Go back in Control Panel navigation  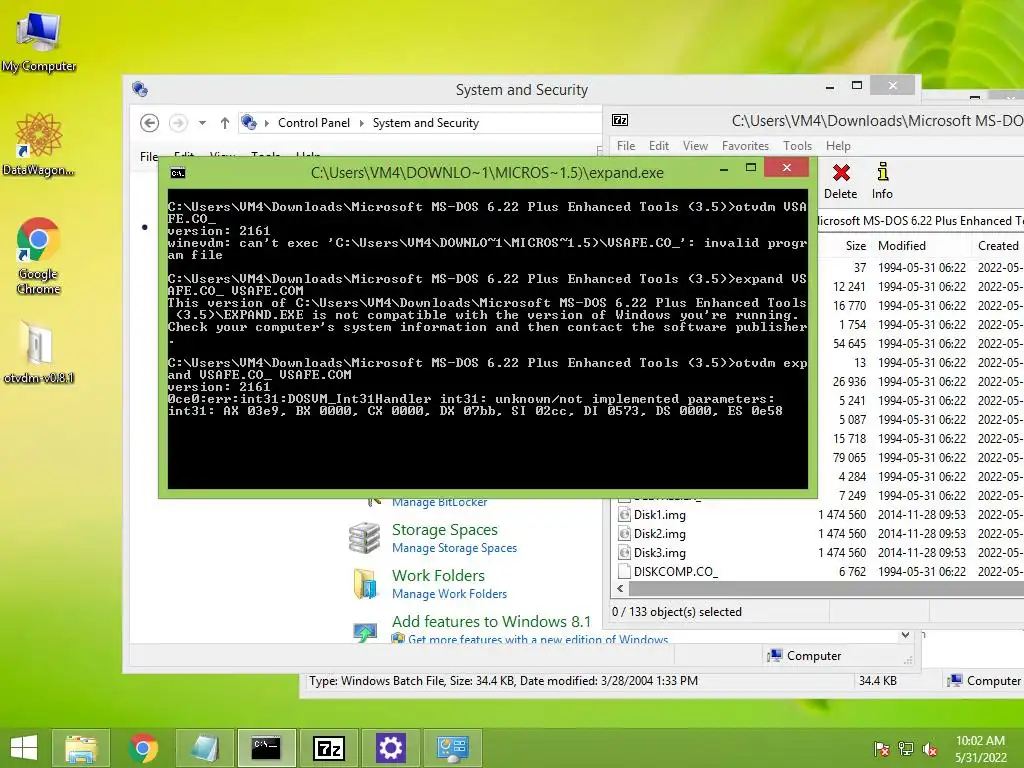point(150,123)
